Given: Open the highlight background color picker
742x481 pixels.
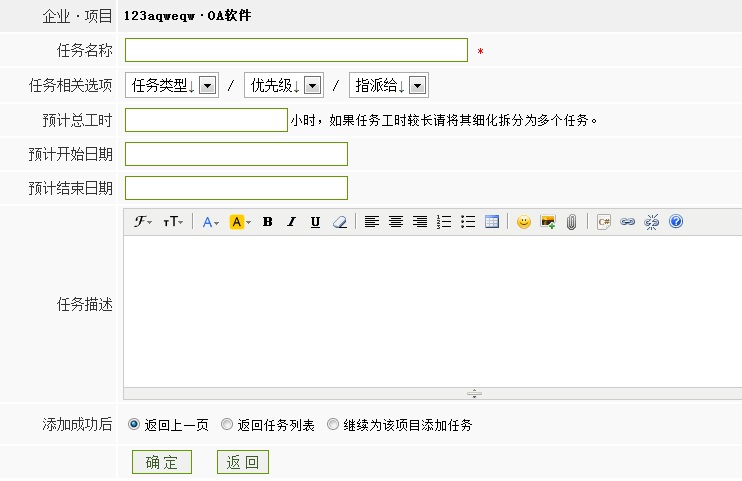Looking at the screenshot, I should (240, 222).
